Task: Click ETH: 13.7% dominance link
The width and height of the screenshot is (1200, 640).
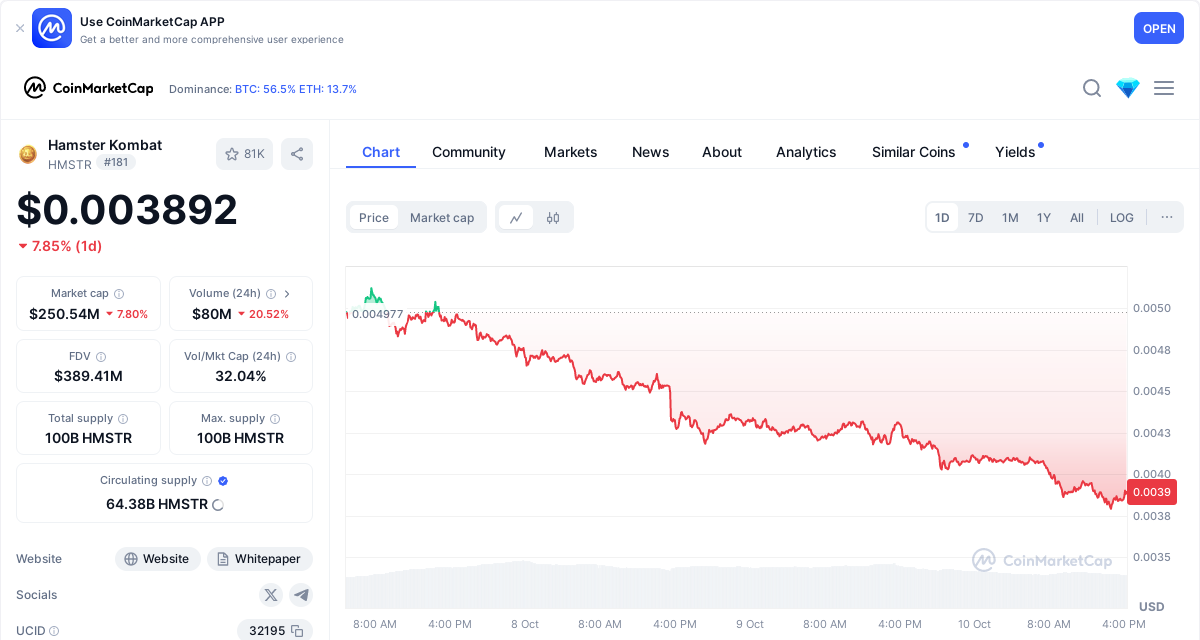Action: (328, 89)
